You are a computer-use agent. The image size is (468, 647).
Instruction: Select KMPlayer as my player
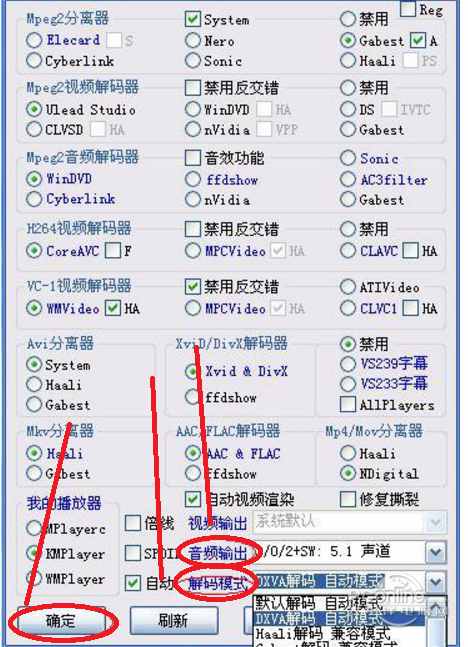(33, 553)
